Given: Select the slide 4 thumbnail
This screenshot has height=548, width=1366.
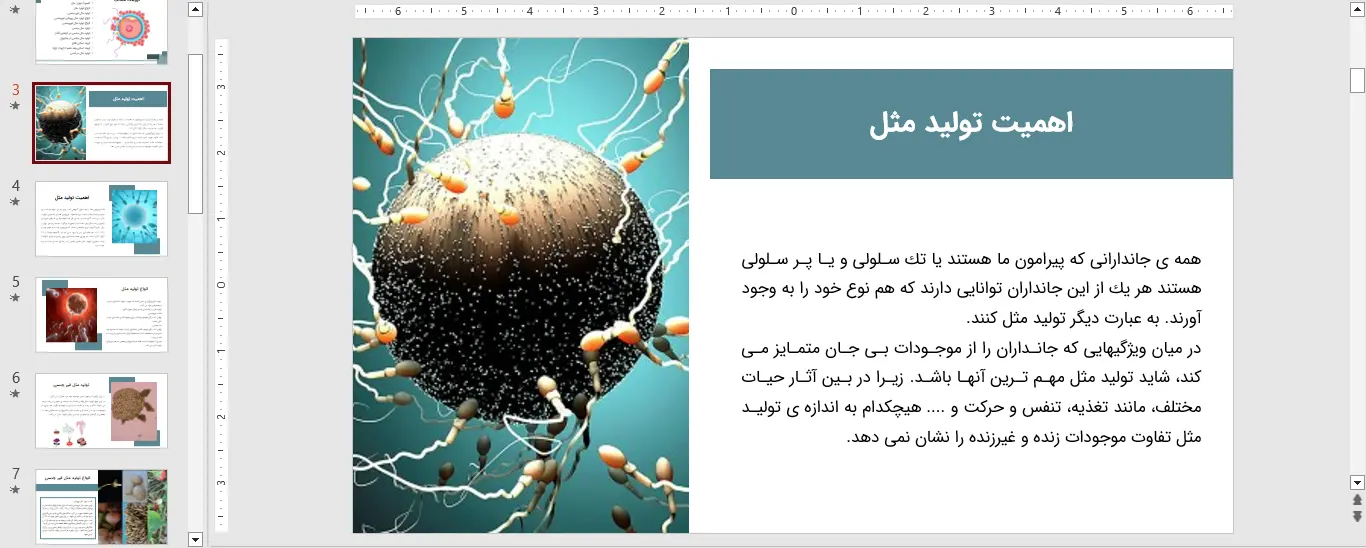Looking at the screenshot, I should click(101, 219).
